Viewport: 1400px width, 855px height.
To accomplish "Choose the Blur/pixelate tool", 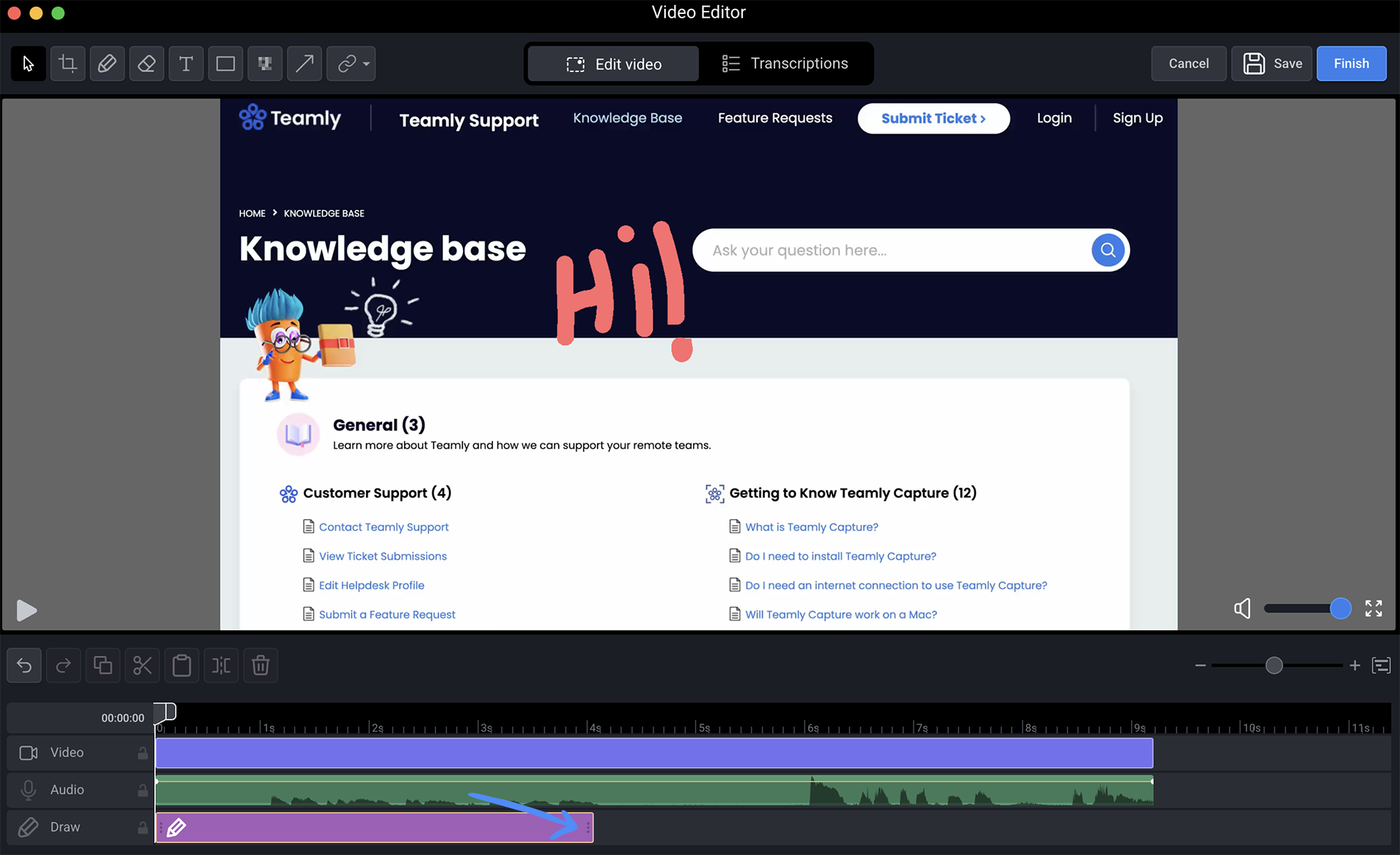I will [x=265, y=64].
